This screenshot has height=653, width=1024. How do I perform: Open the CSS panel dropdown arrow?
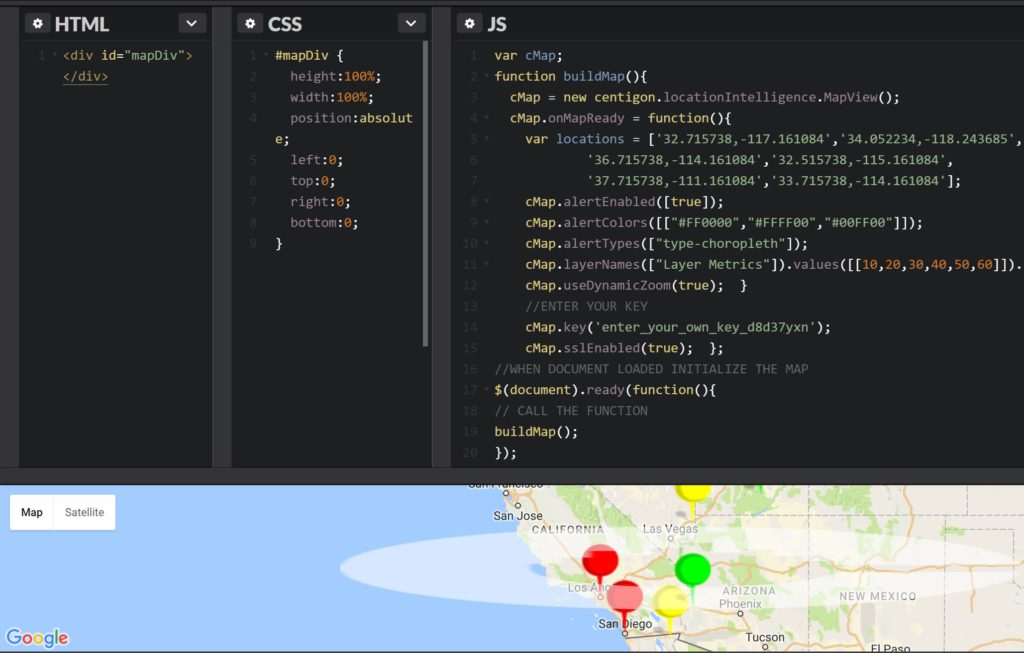409,22
